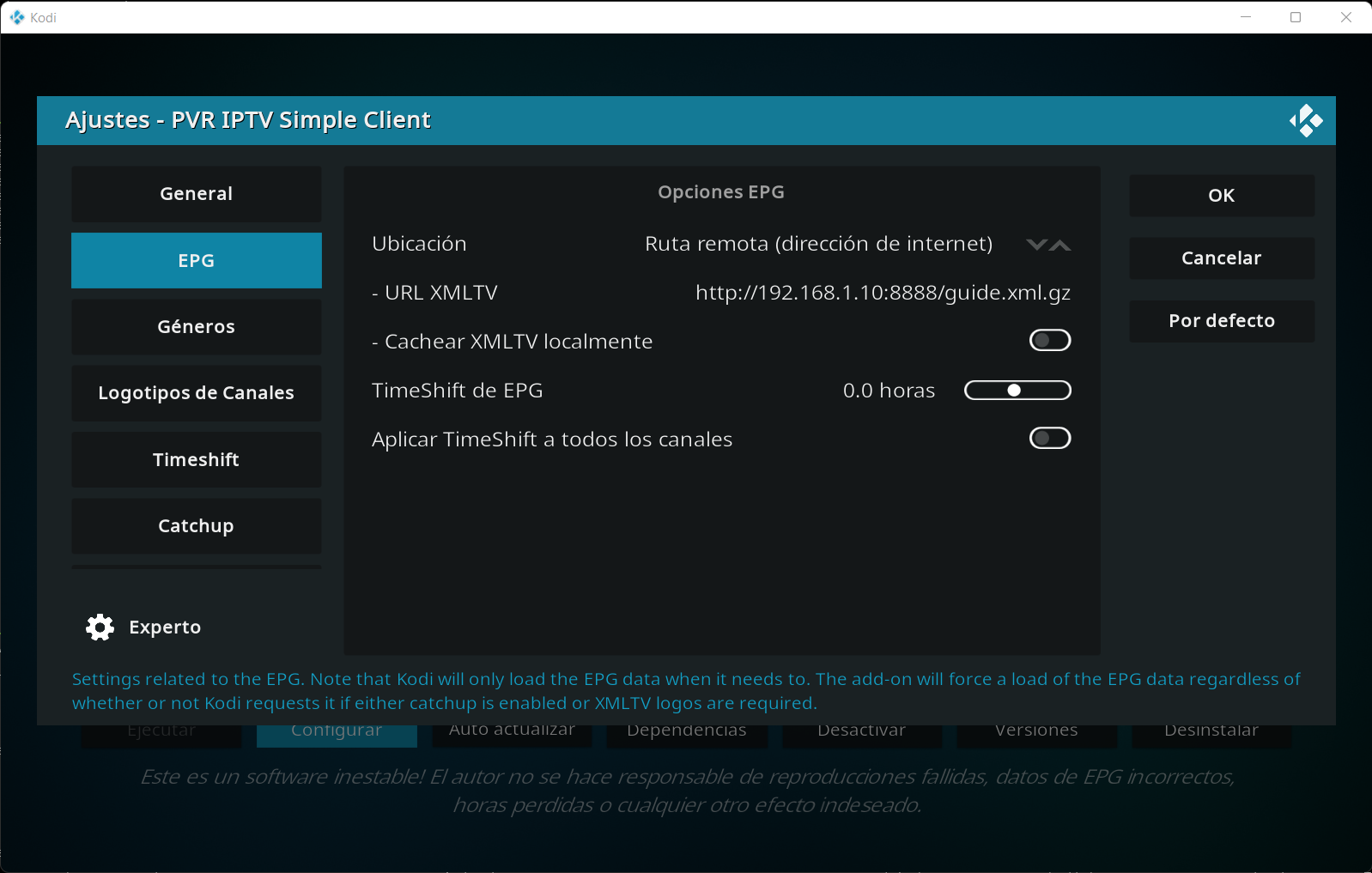Toggle Aplicar TimeShift a todos los canales
The height and width of the screenshot is (873, 1372).
pos(1050,439)
